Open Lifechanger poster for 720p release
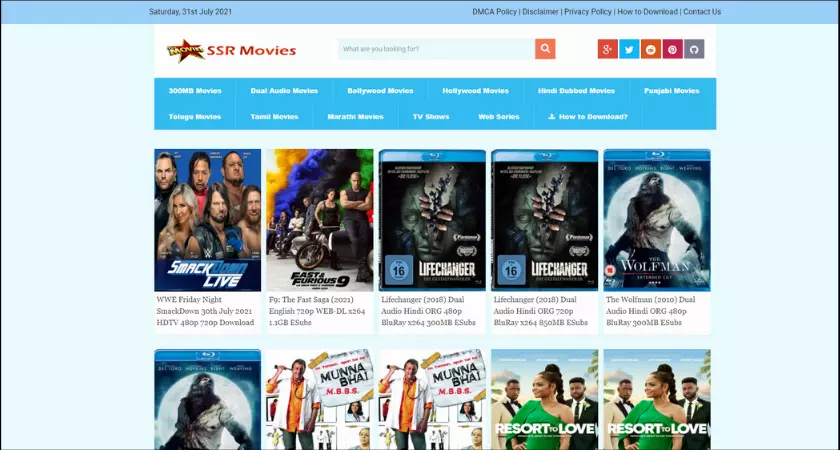840x450 pixels. 545,220
